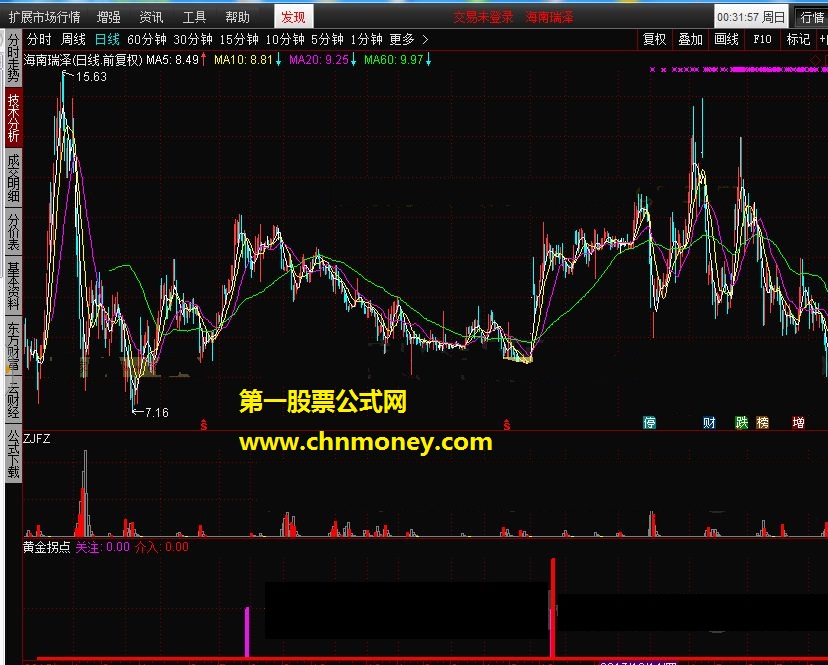The height and width of the screenshot is (665, 828).
Task: Click the MA60 down-arrow indicator
Action: pos(428,60)
